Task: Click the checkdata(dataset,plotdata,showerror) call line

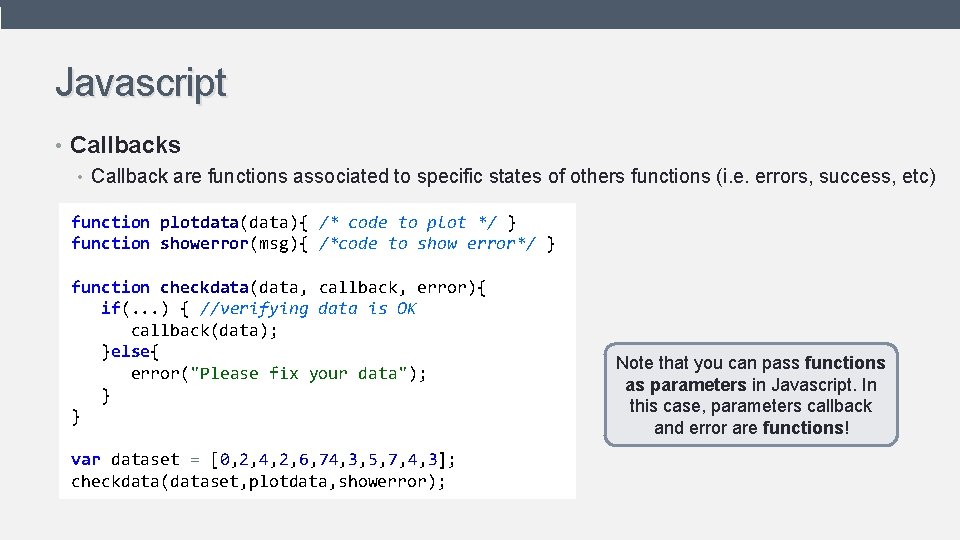Action: (258, 482)
